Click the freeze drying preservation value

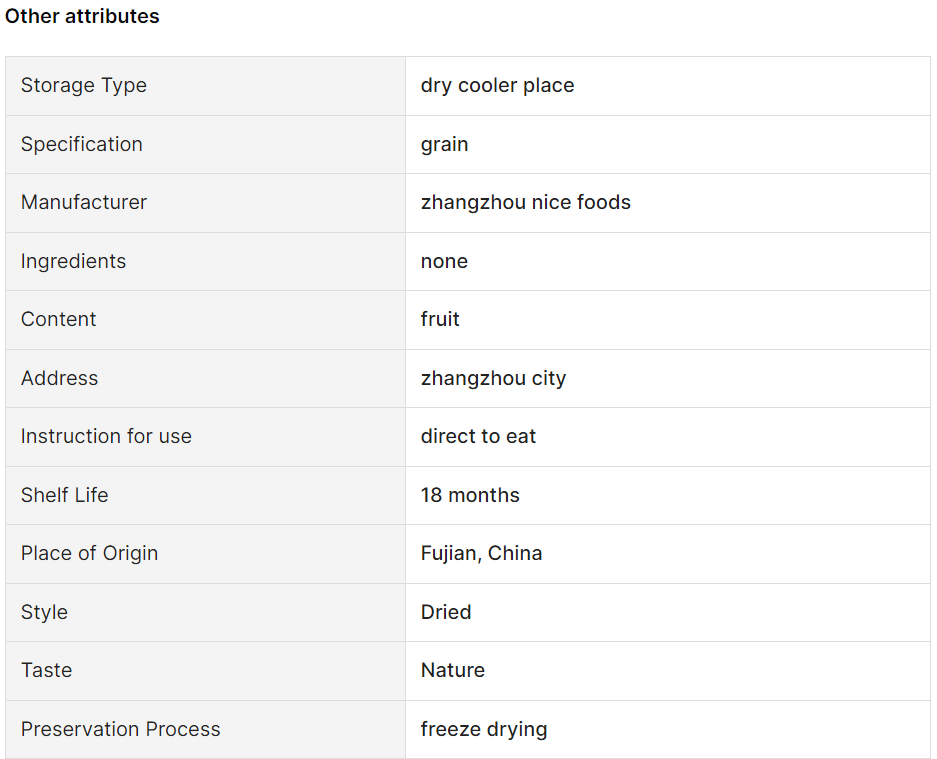483,729
